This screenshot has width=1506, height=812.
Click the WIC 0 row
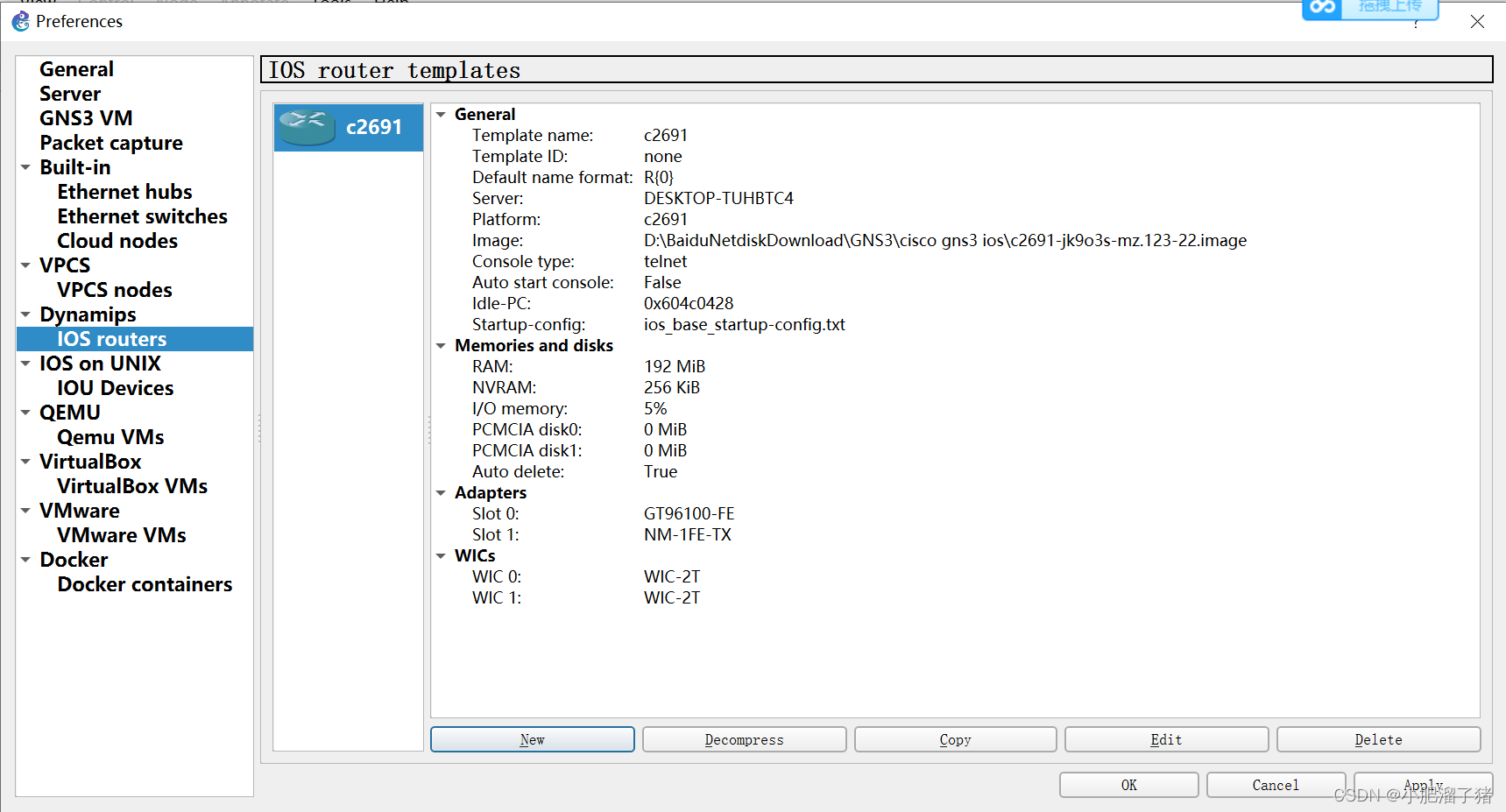(x=955, y=577)
